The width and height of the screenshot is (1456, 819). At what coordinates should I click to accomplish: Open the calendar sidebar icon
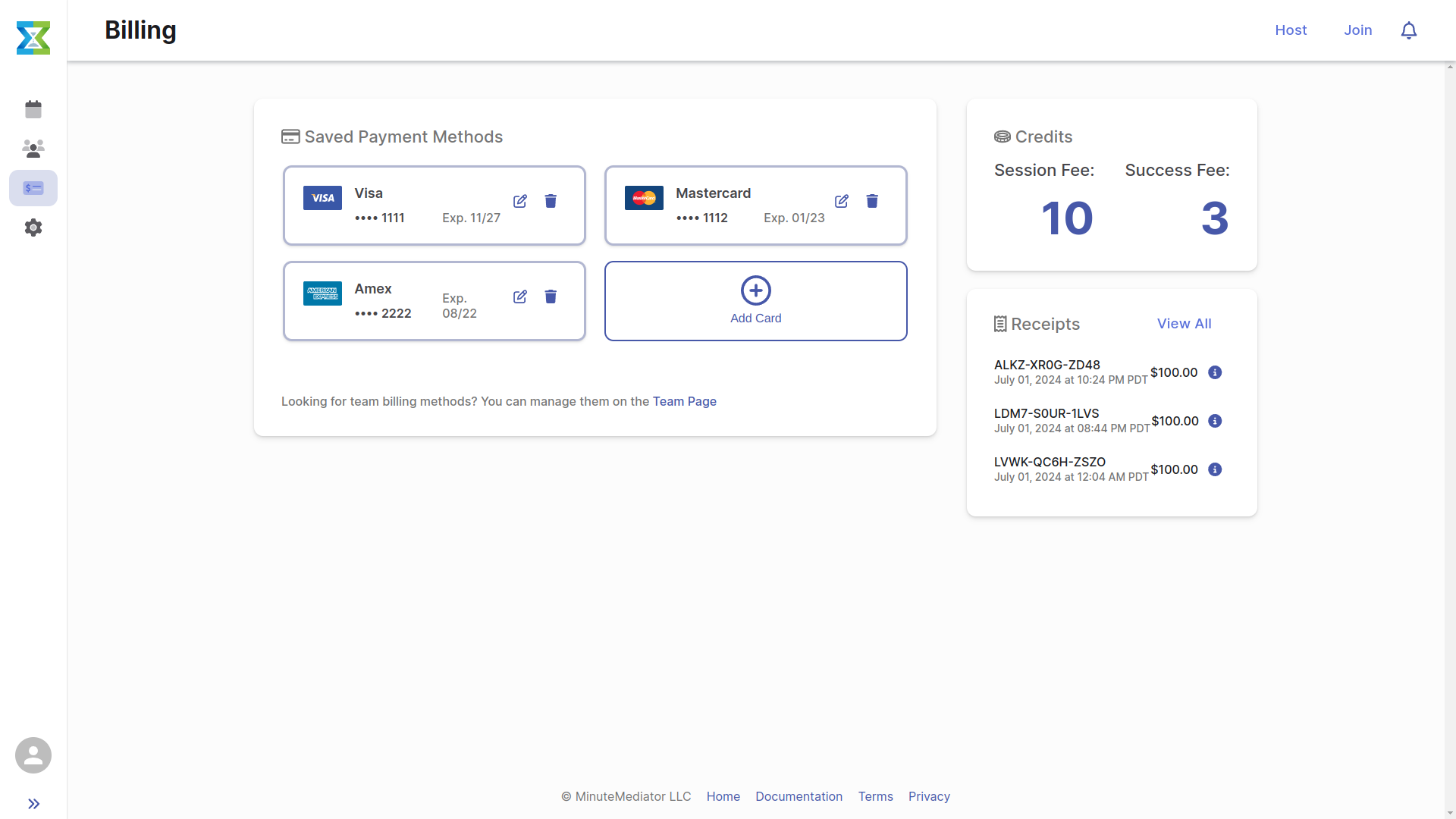click(x=33, y=109)
